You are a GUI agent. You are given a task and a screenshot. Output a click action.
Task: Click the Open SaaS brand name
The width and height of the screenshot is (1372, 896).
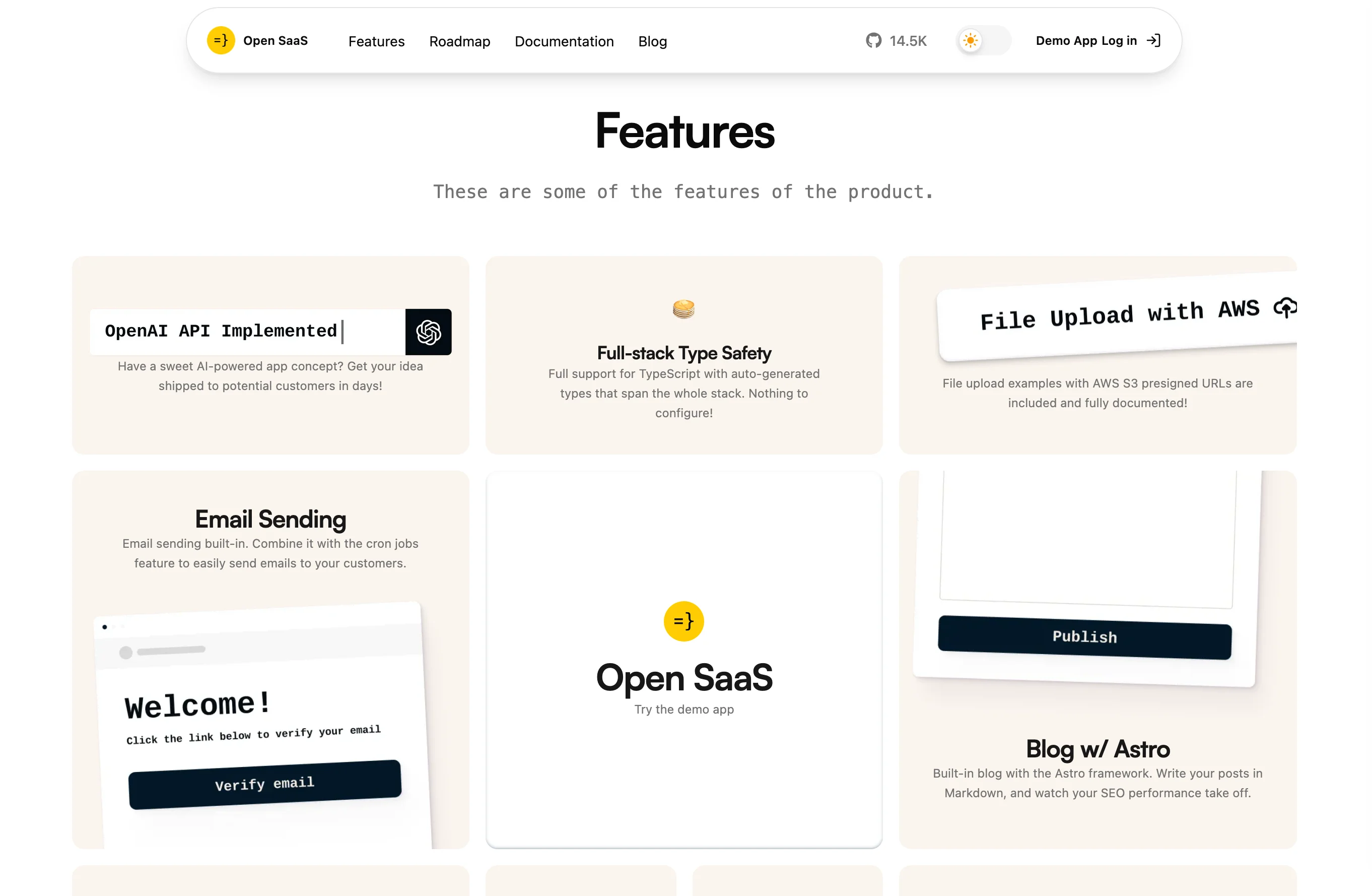coord(276,40)
